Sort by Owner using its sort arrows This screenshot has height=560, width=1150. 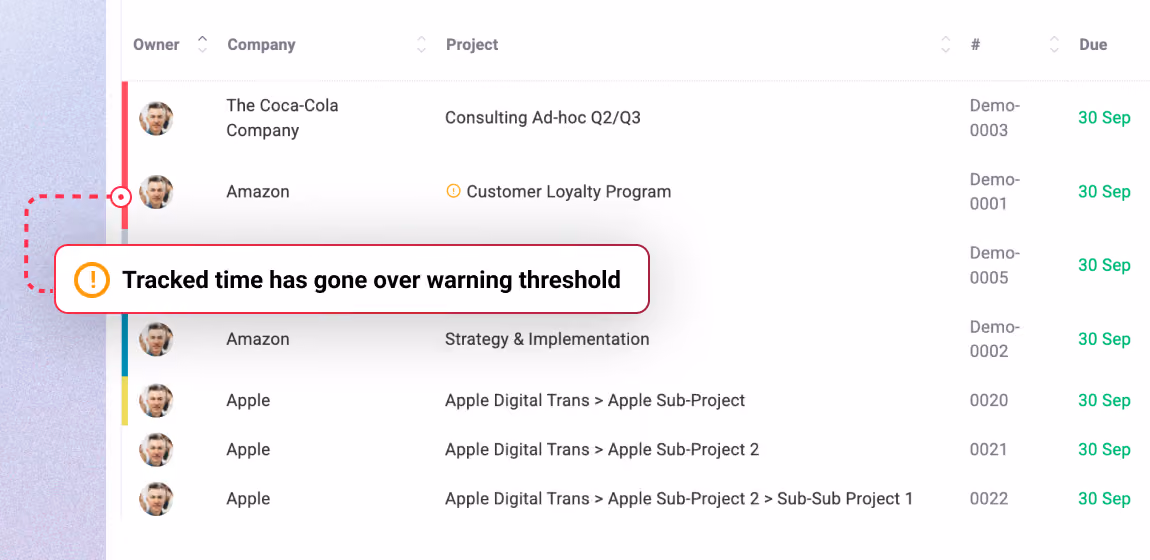(202, 44)
